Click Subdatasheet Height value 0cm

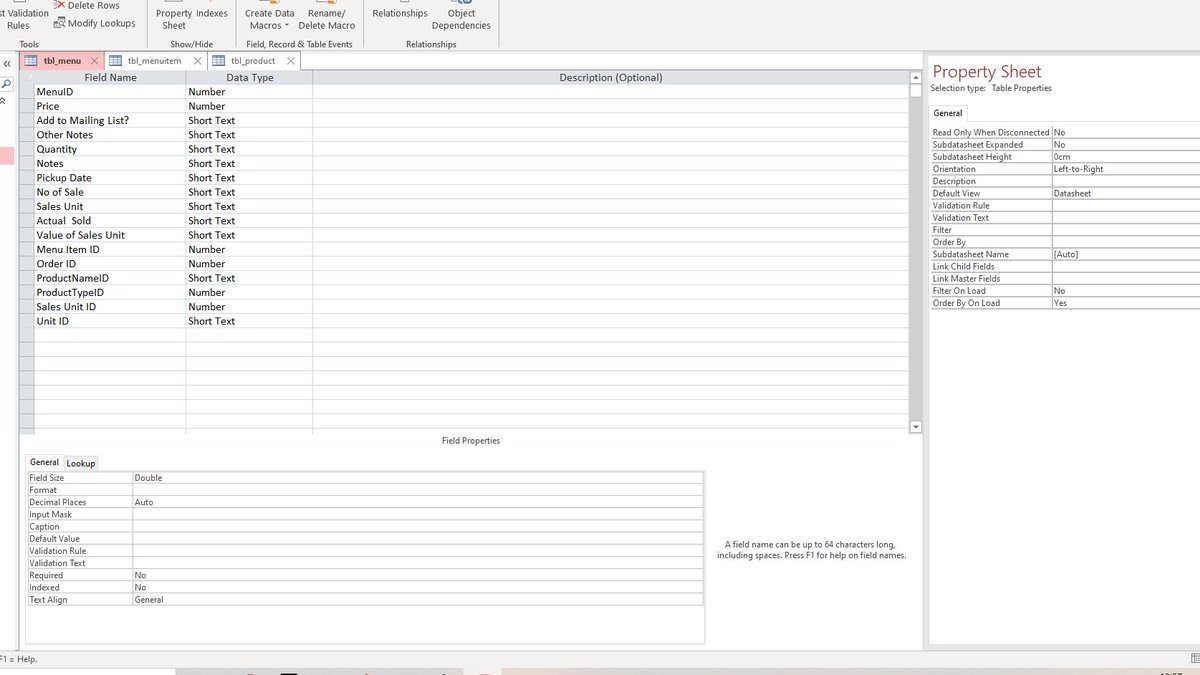(x=1125, y=157)
